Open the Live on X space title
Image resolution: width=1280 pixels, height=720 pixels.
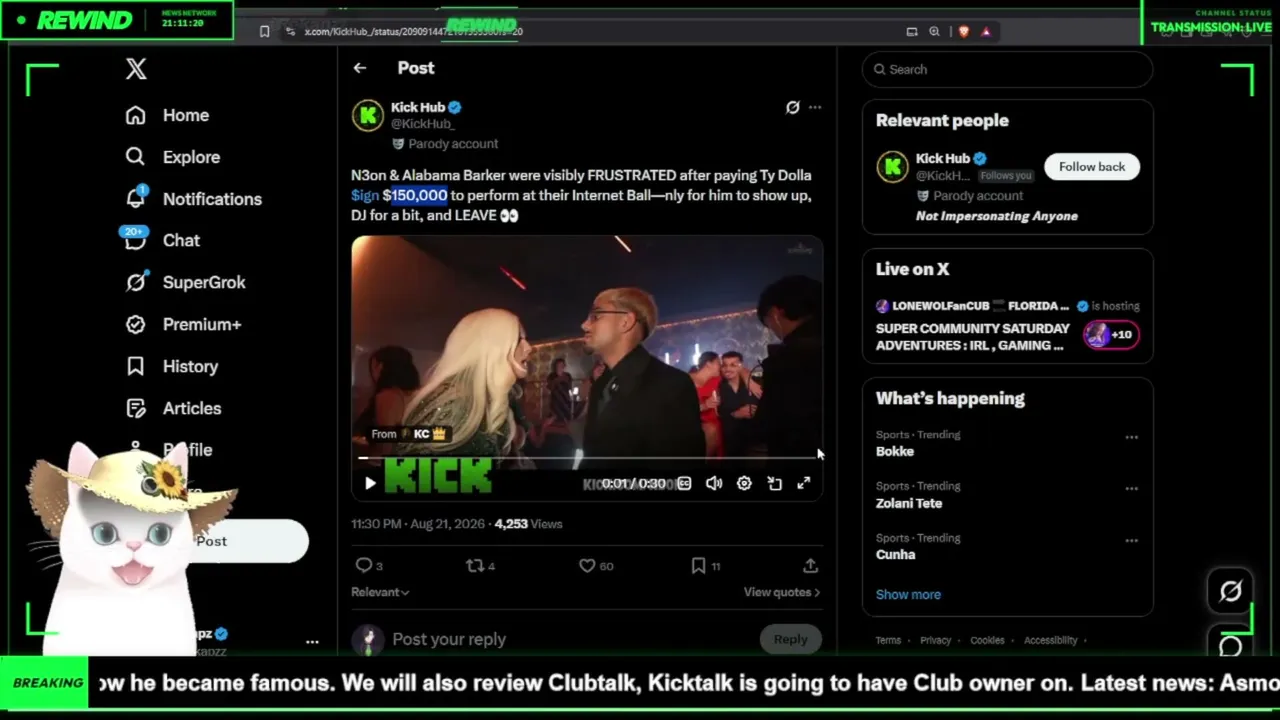point(973,337)
